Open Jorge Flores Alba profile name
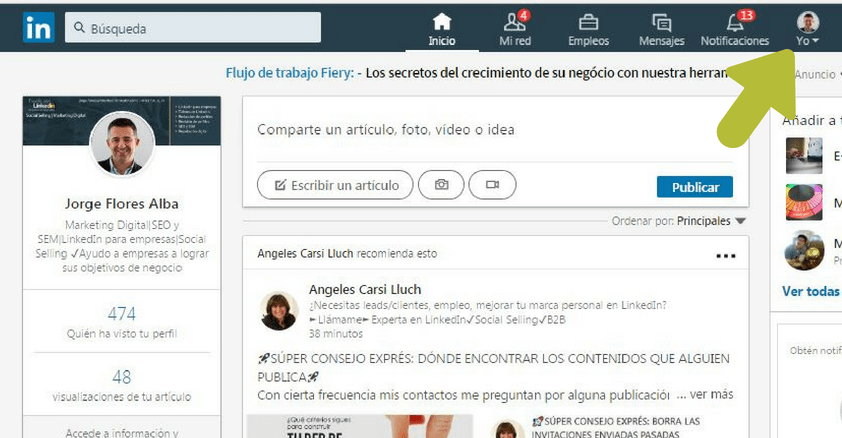 pyautogui.click(x=121, y=204)
